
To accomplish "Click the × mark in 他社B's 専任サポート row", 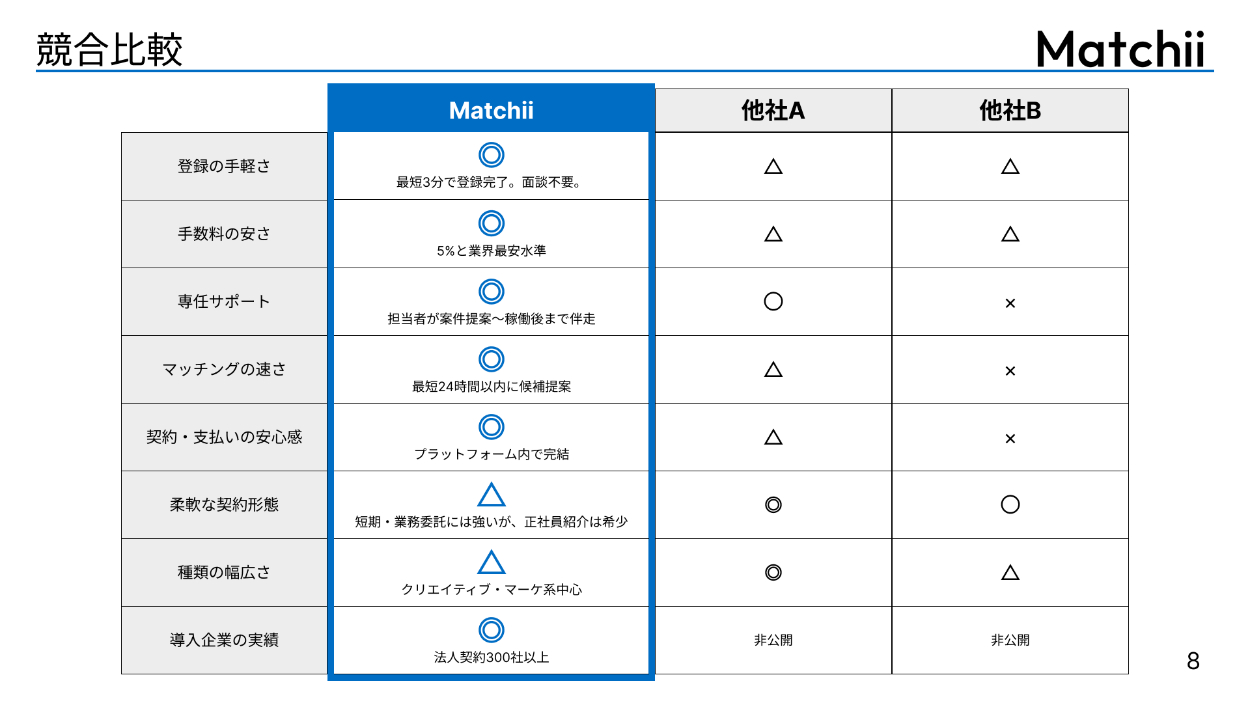I will click(x=1010, y=302).
